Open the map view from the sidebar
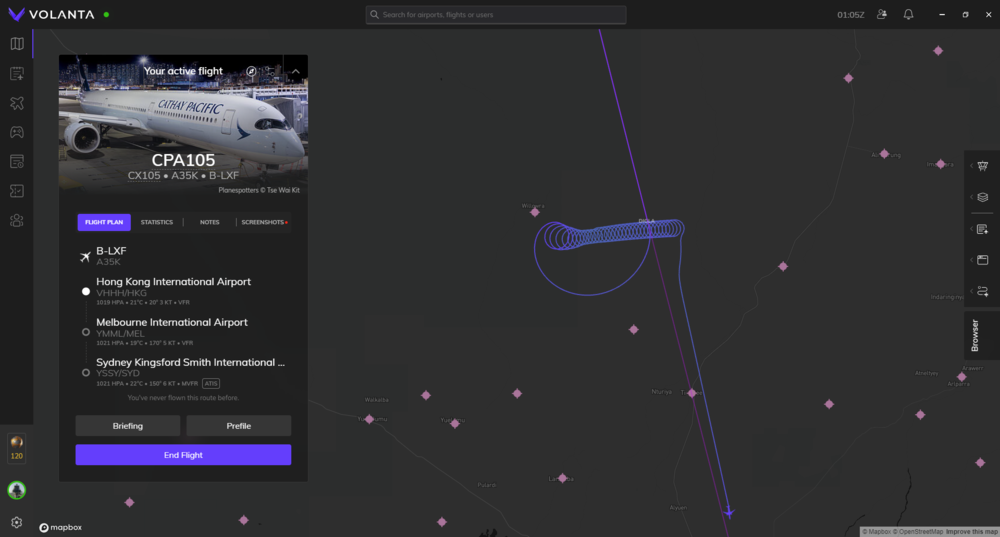1000x537 pixels. point(16,44)
